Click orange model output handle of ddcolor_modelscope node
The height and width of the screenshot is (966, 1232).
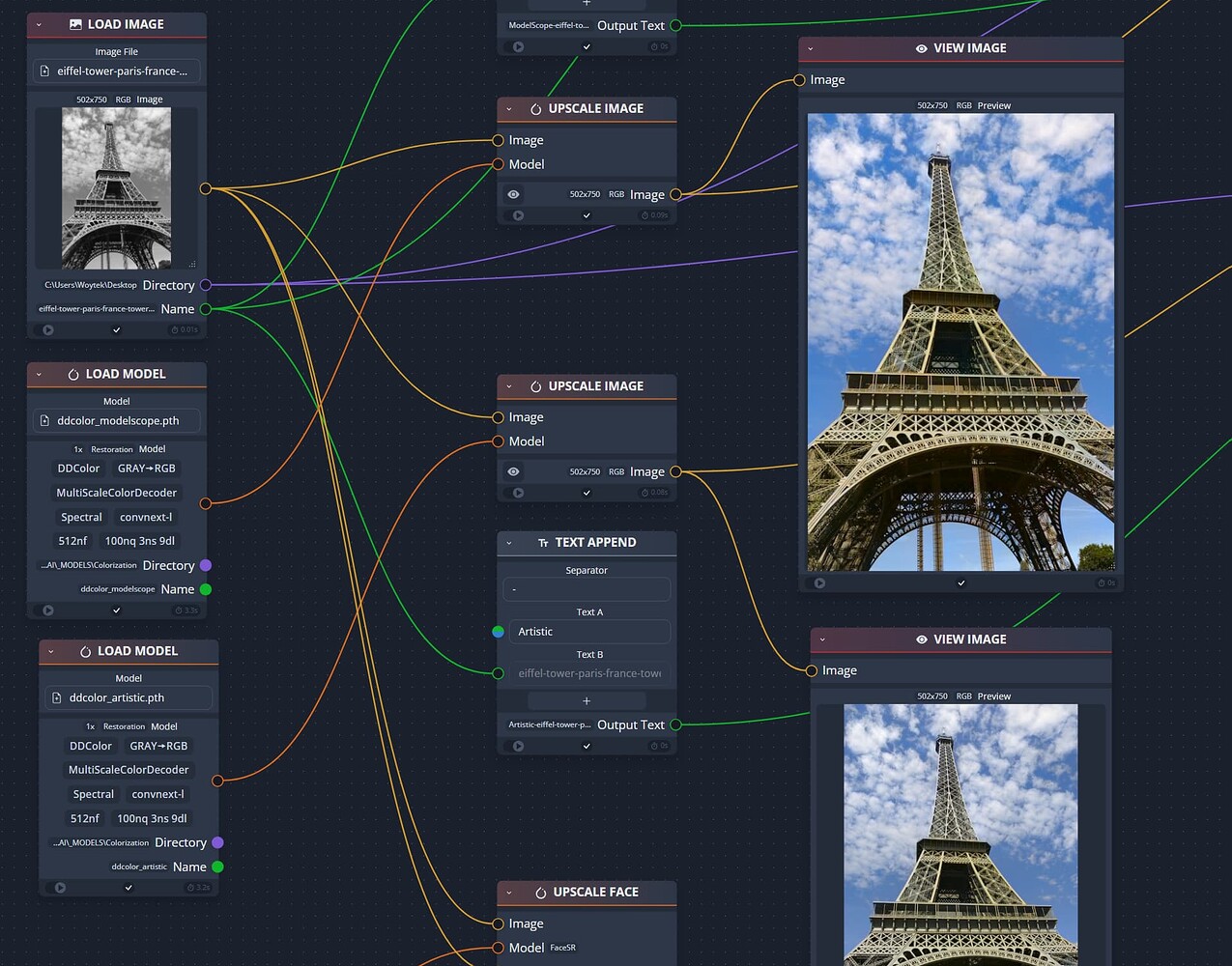(x=205, y=503)
